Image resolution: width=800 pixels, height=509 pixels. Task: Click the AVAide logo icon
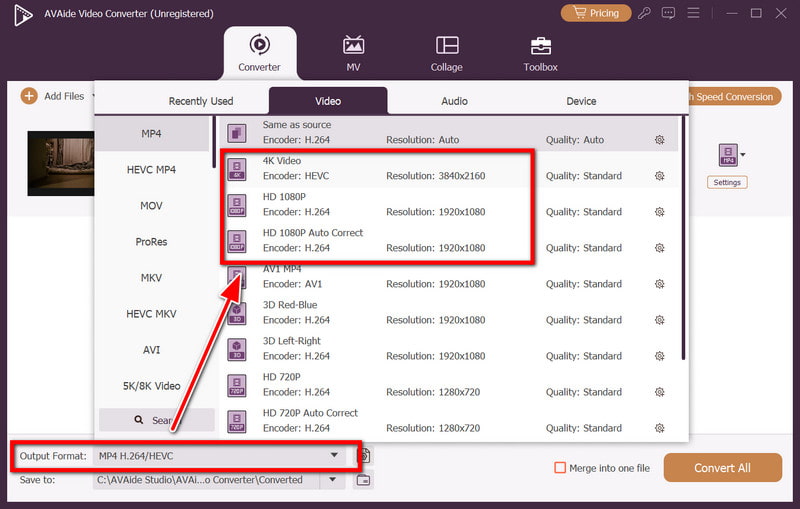click(x=23, y=15)
